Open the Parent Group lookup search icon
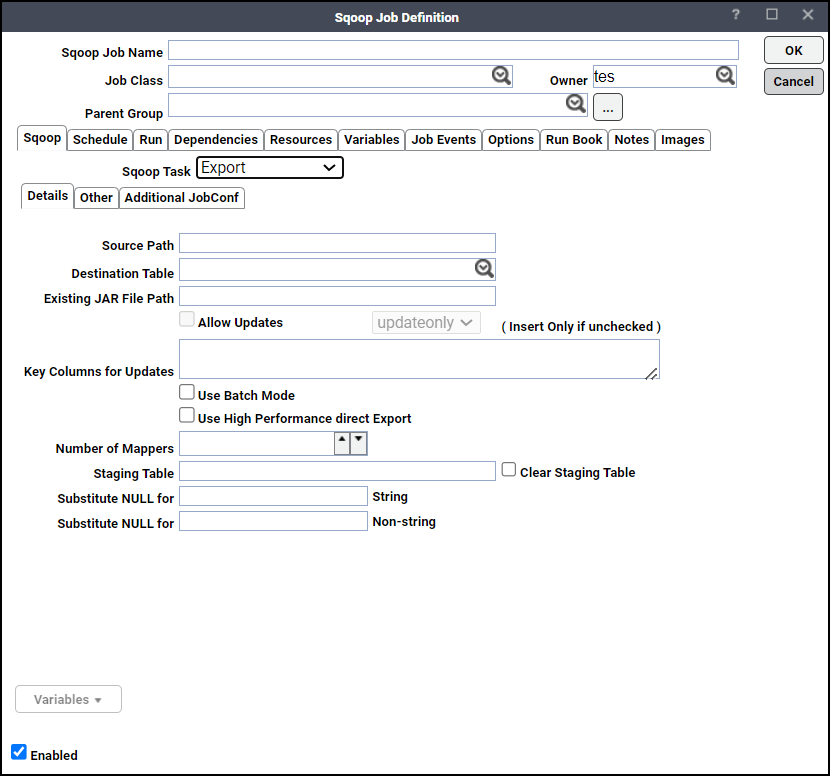This screenshot has height=776, width=830. [575, 103]
